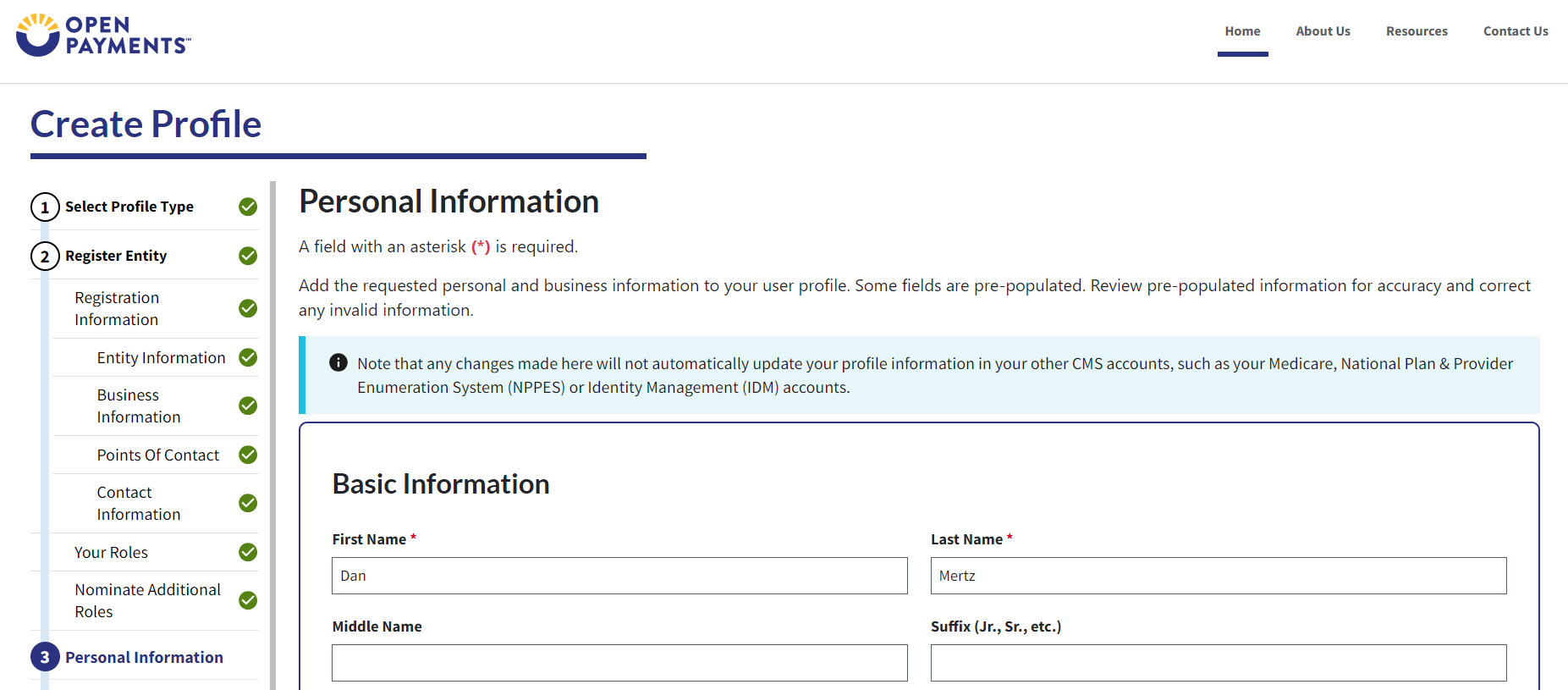This screenshot has width=1568, height=690.
Task: Click the checkmark next to Points Of Contact
Action: tap(248, 455)
